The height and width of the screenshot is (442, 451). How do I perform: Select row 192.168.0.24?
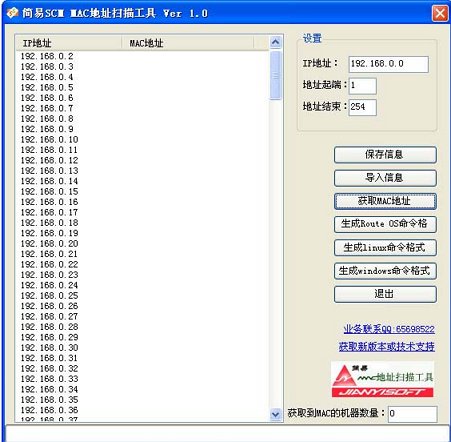[x=142, y=285]
